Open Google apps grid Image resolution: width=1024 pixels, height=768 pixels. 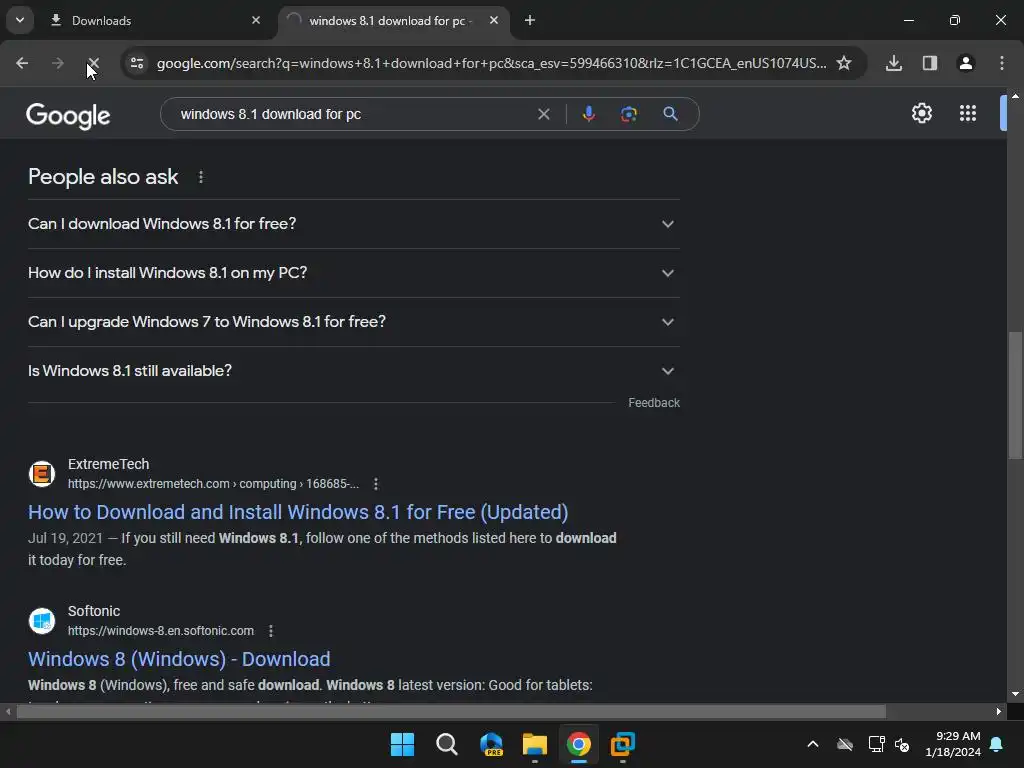(x=968, y=114)
